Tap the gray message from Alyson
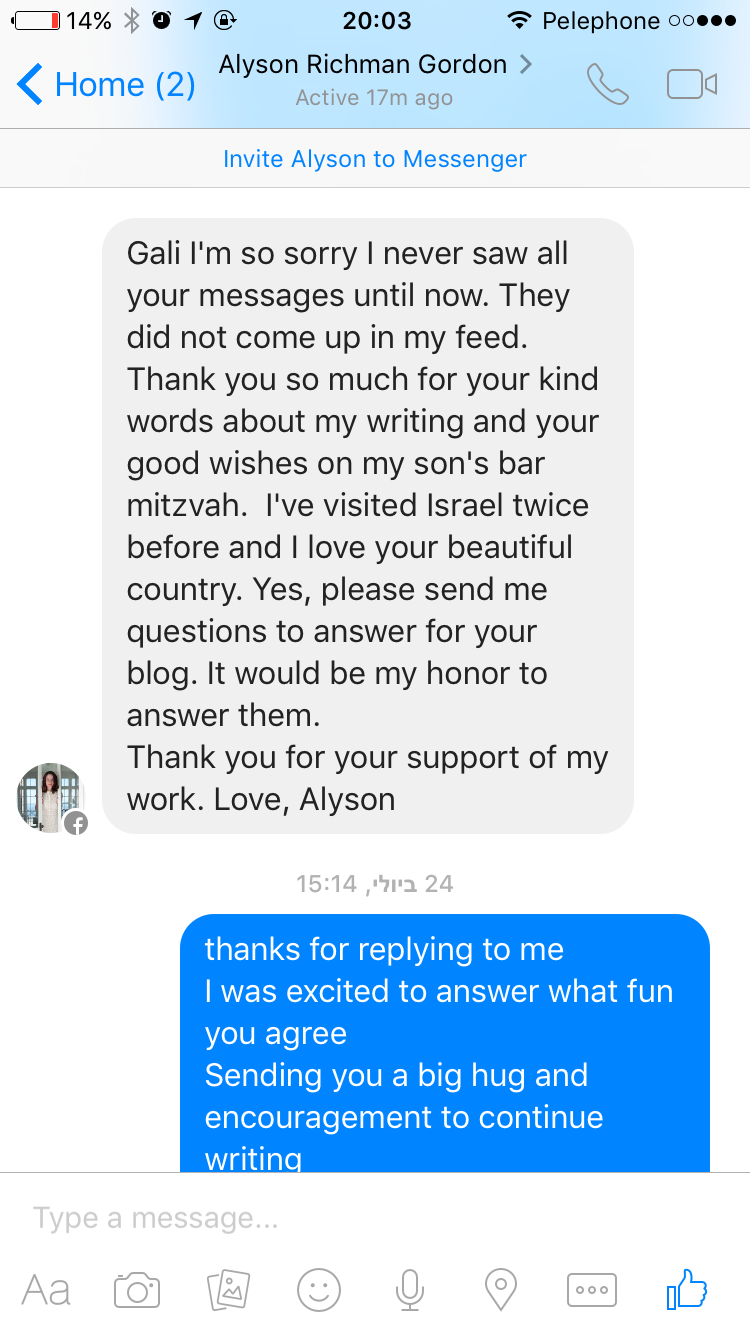The image size is (750, 1334). click(368, 526)
